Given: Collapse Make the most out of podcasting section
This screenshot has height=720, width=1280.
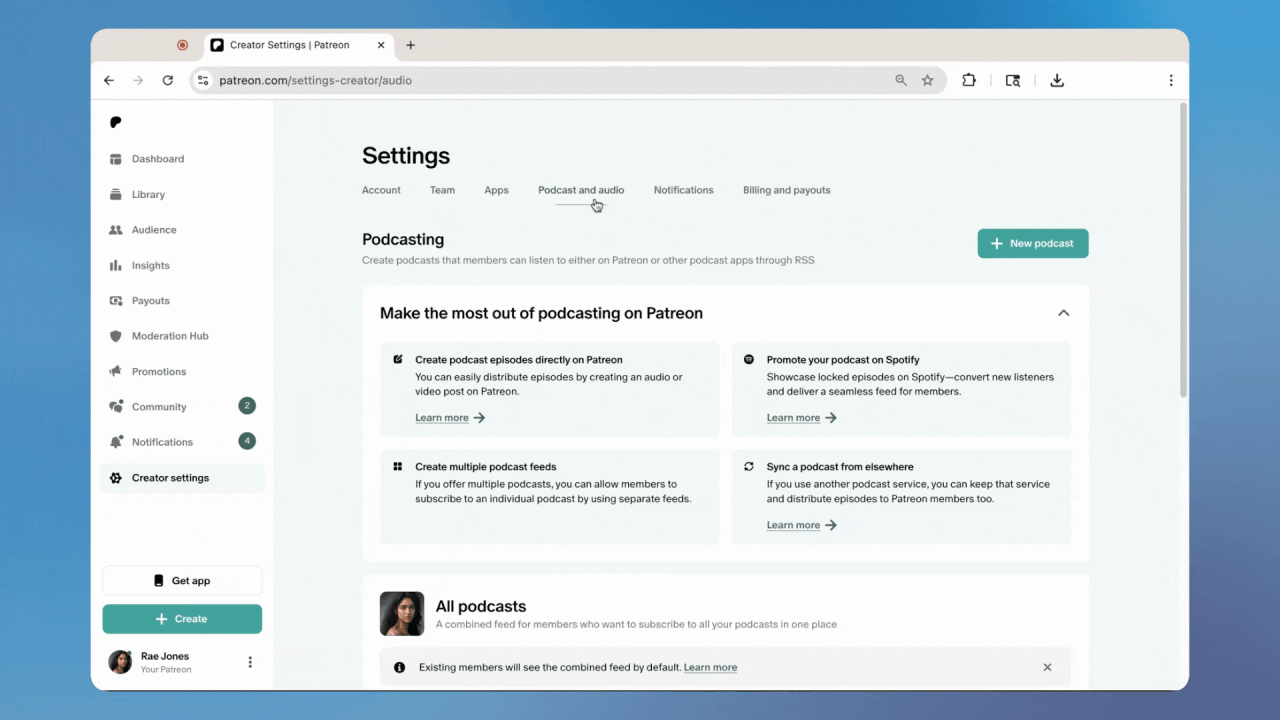Looking at the screenshot, I should (1063, 313).
